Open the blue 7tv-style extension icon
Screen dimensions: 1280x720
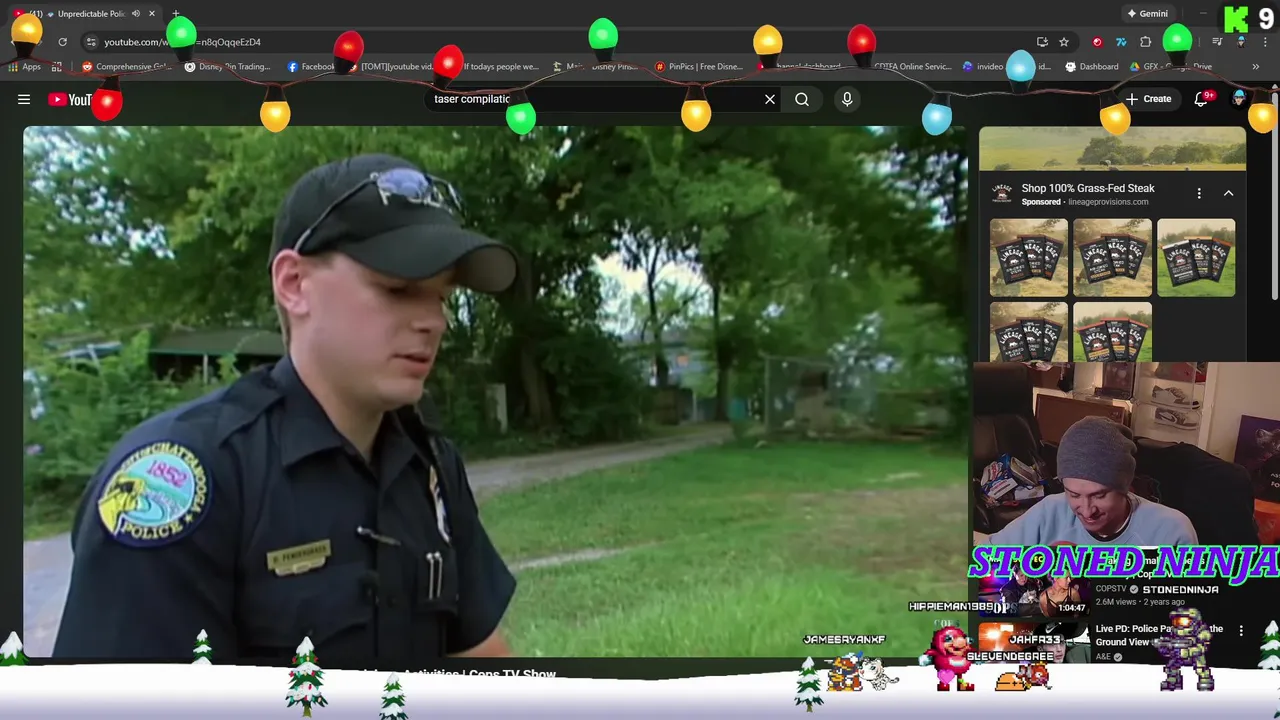point(1121,42)
